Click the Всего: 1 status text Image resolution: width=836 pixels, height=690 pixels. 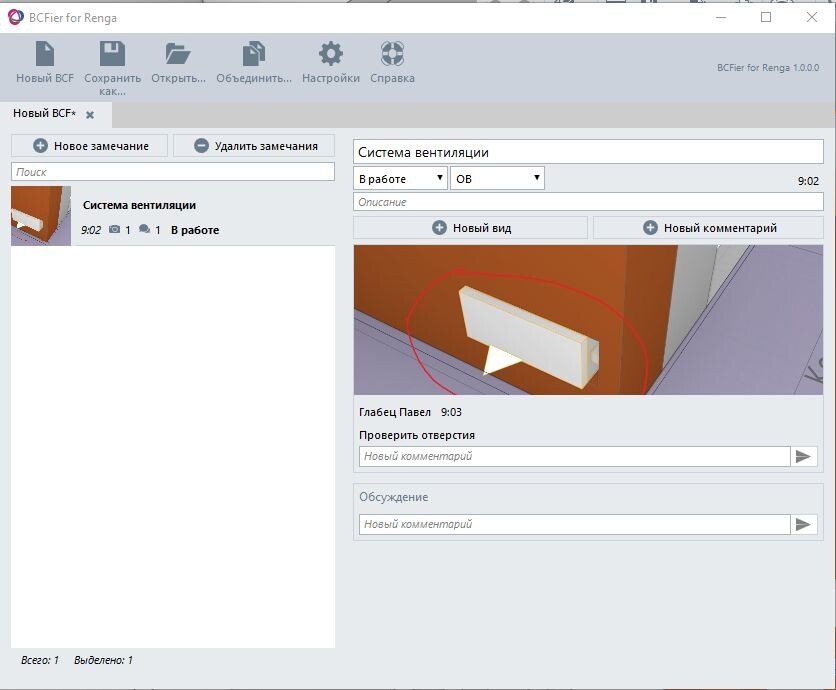tap(39, 660)
